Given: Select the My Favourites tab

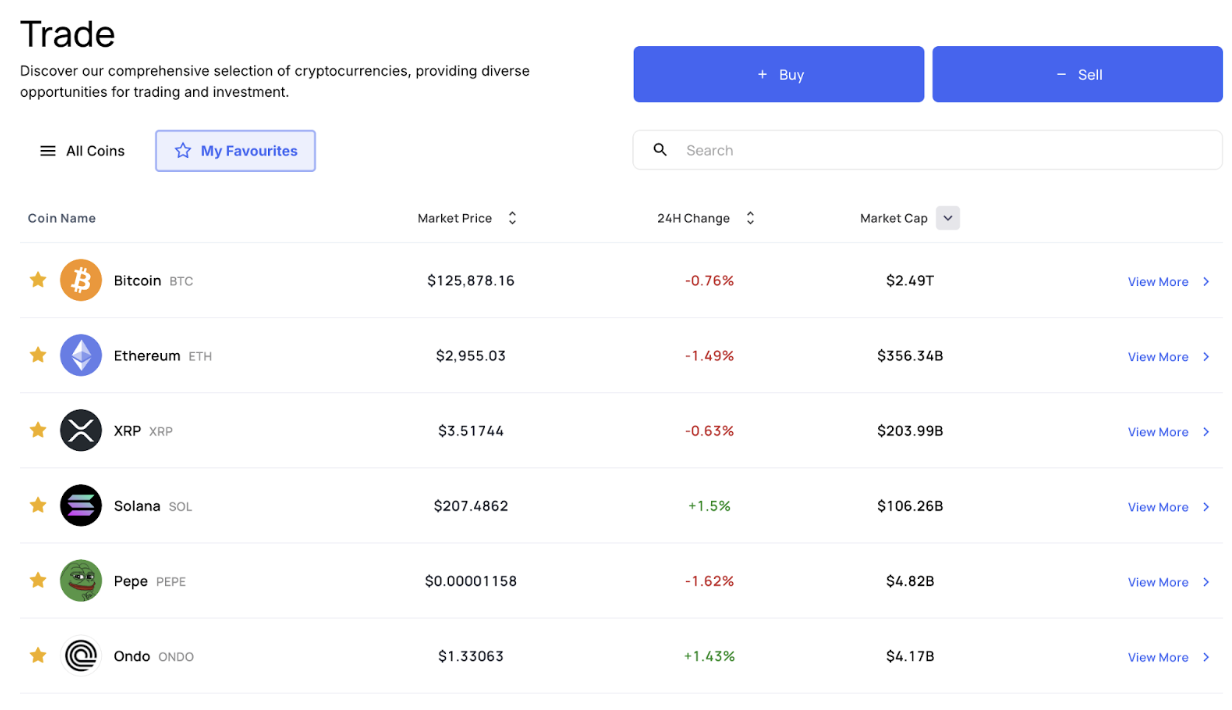Looking at the screenshot, I should pyautogui.click(x=235, y=151).
